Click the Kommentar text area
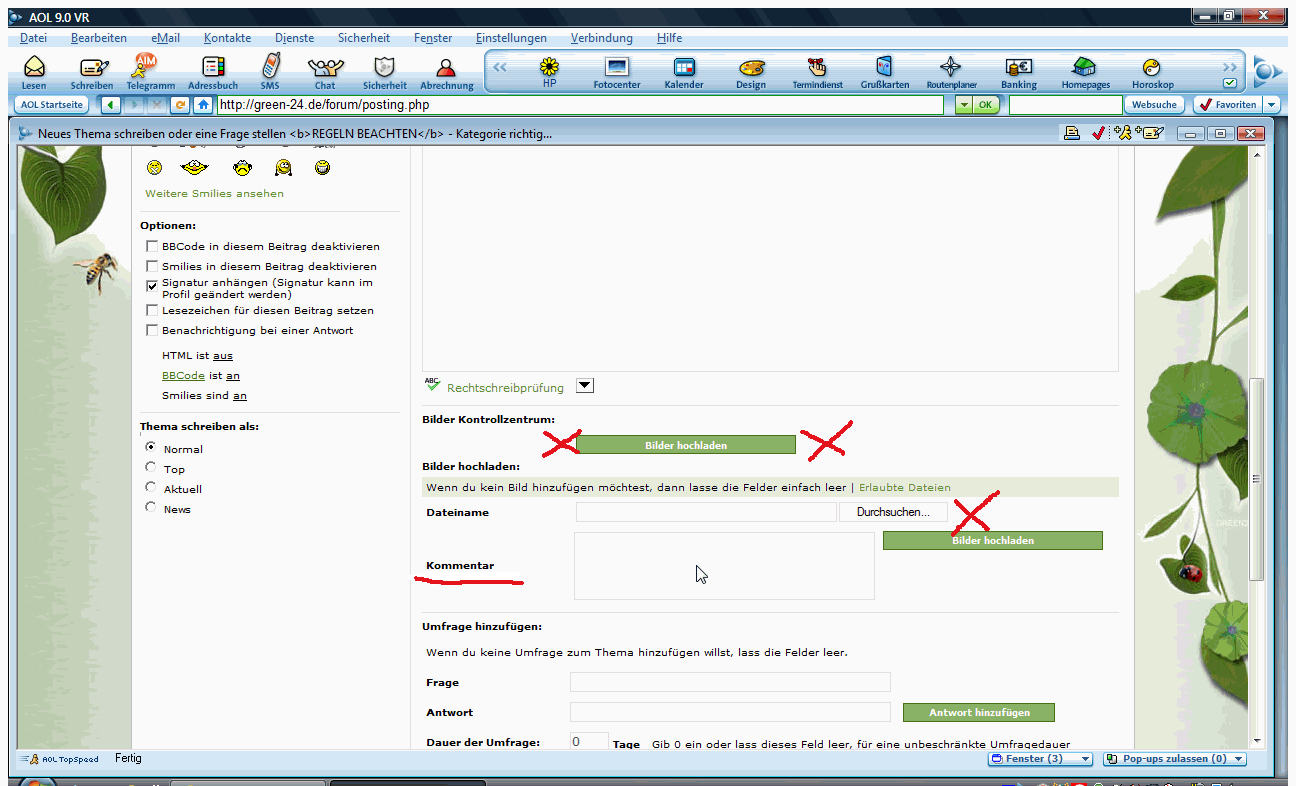 724,566
